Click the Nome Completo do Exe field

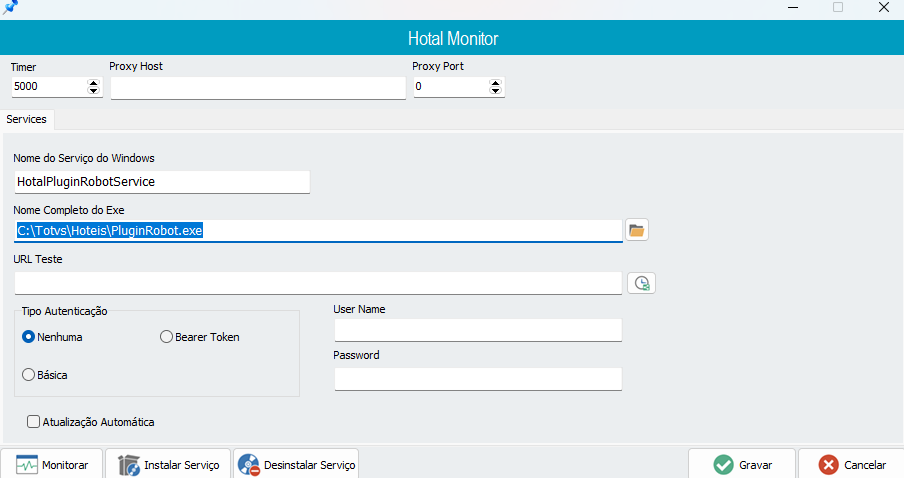[318, 231]
